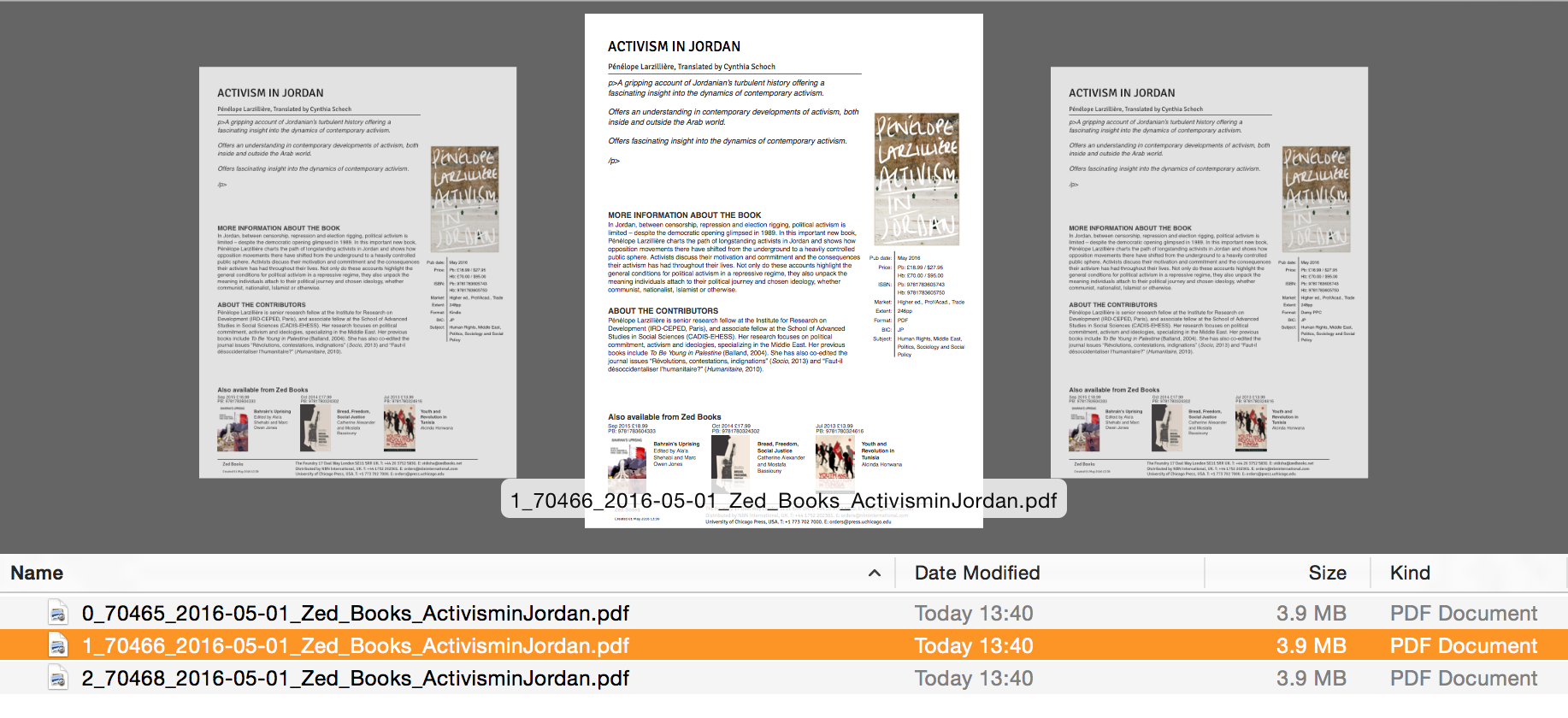This screenshot has height=718, width=1568.
Task: Click the file name caption overlaid on the centered cover
Action: 783,501
